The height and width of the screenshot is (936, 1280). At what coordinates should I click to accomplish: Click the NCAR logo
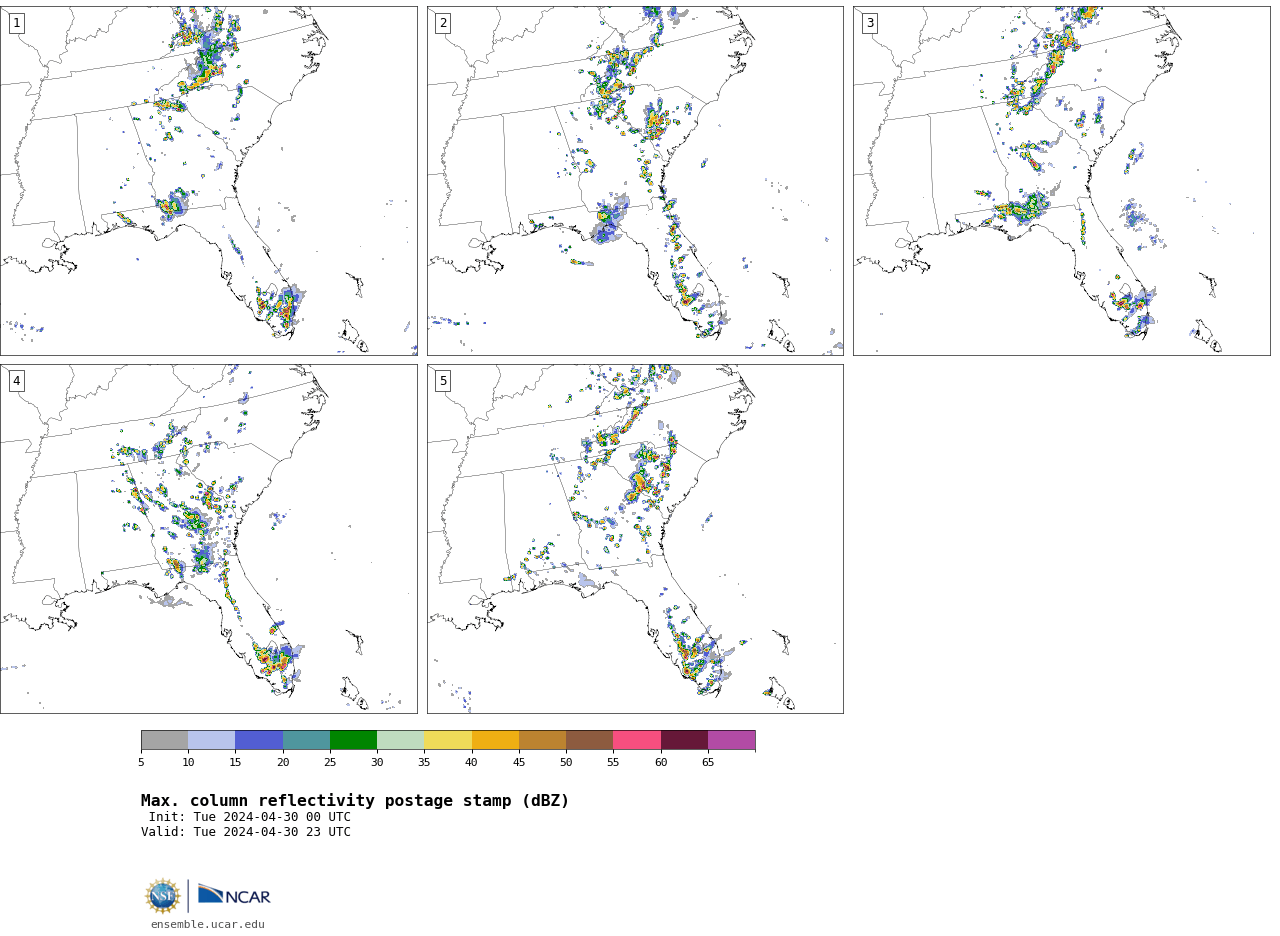tap(234, 895)
